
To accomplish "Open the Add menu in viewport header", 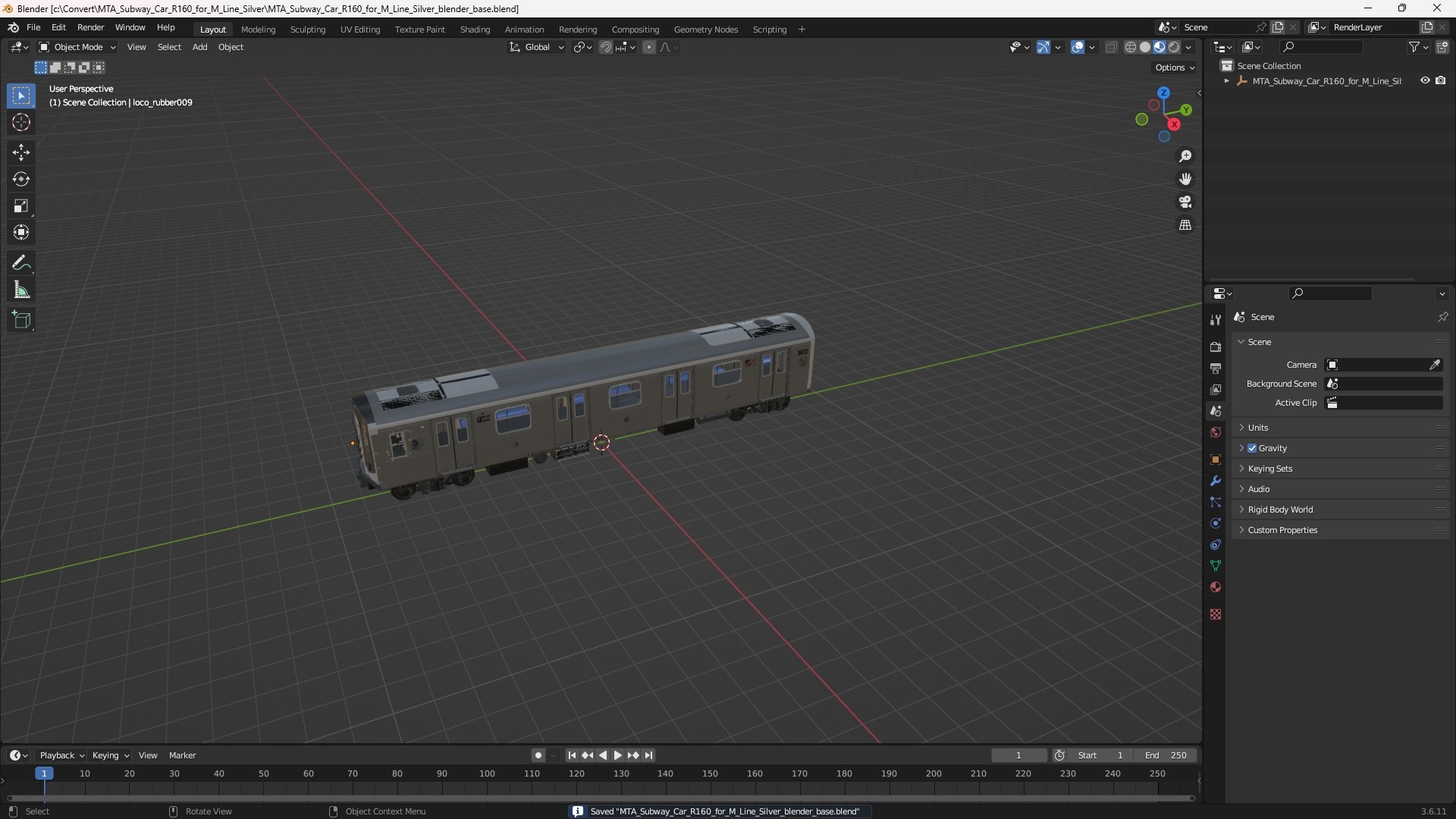I will tap(199, 47).
